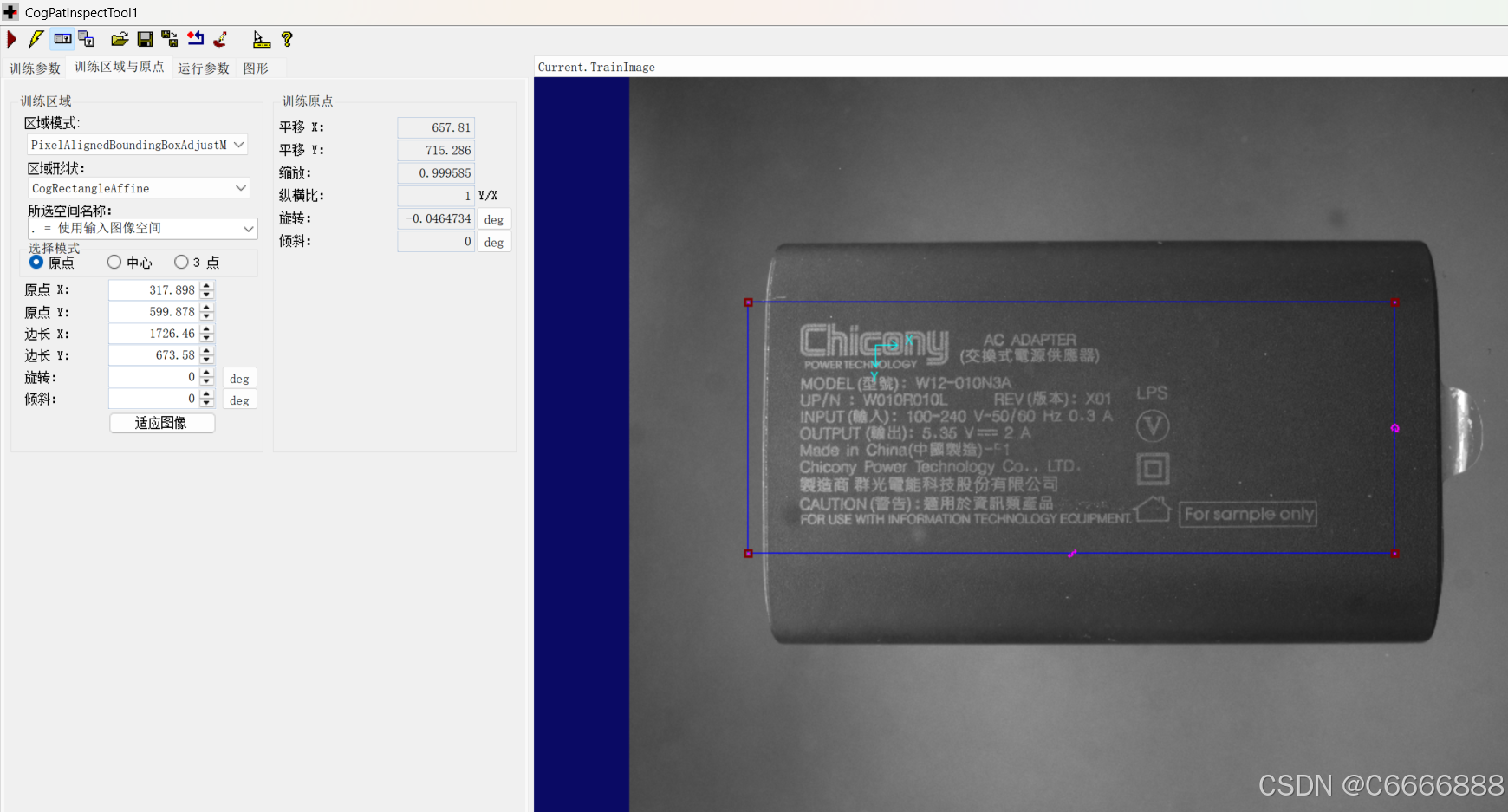This screenshot has width=1508, height=812.
Task: Click the 适应图像 button
Action: (x=162, y=423)
